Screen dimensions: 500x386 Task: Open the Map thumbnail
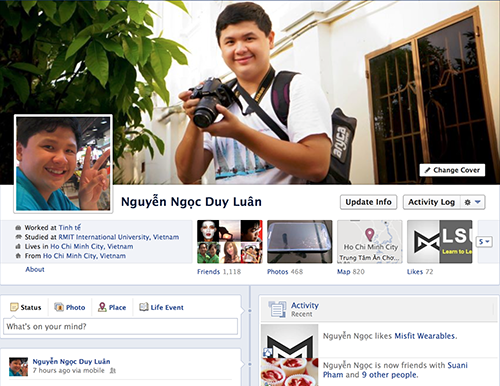pyautogui.click(x=370, y=242)
